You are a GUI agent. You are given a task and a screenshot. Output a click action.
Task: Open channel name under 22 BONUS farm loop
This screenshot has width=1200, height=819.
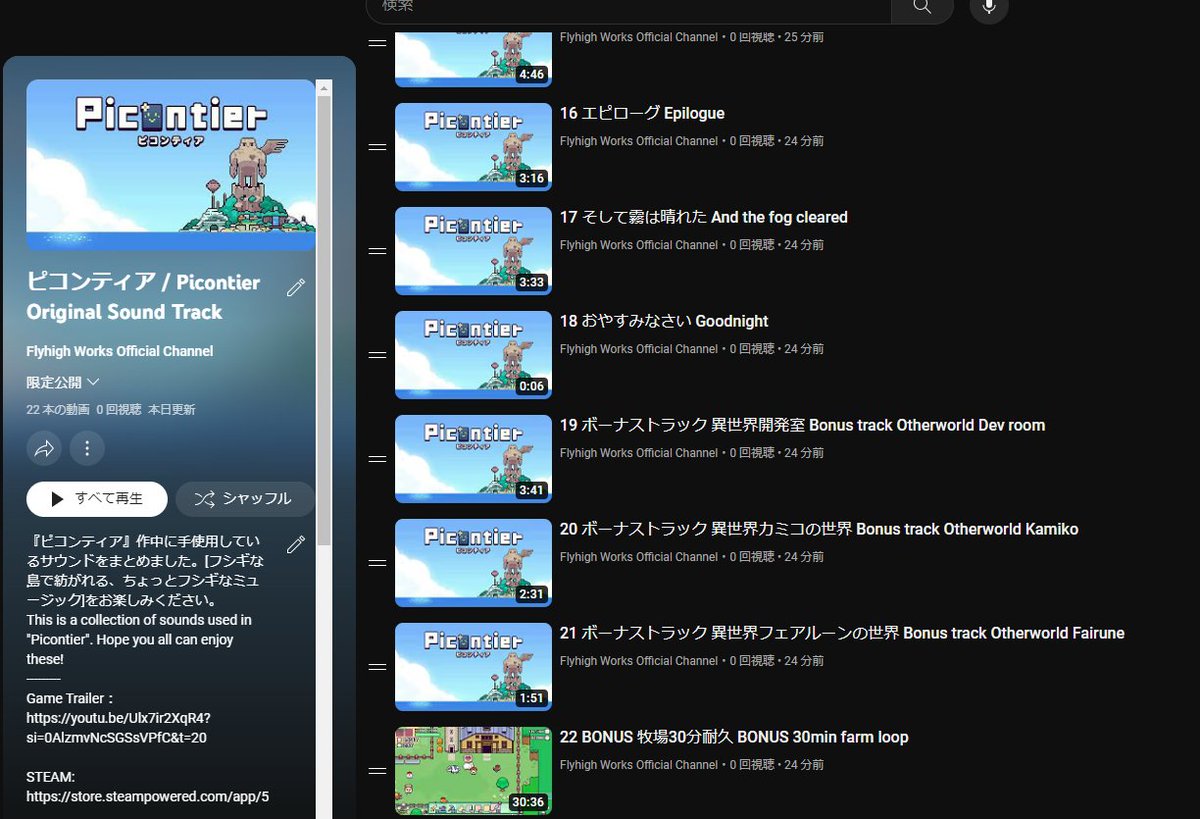[639, 765]
